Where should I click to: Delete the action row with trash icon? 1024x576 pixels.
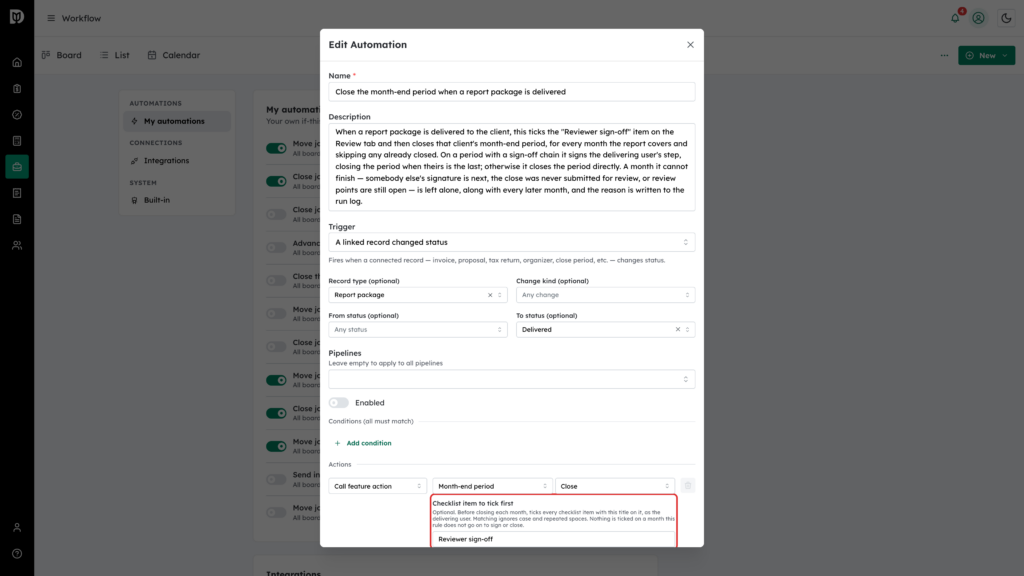click(688, 486)
